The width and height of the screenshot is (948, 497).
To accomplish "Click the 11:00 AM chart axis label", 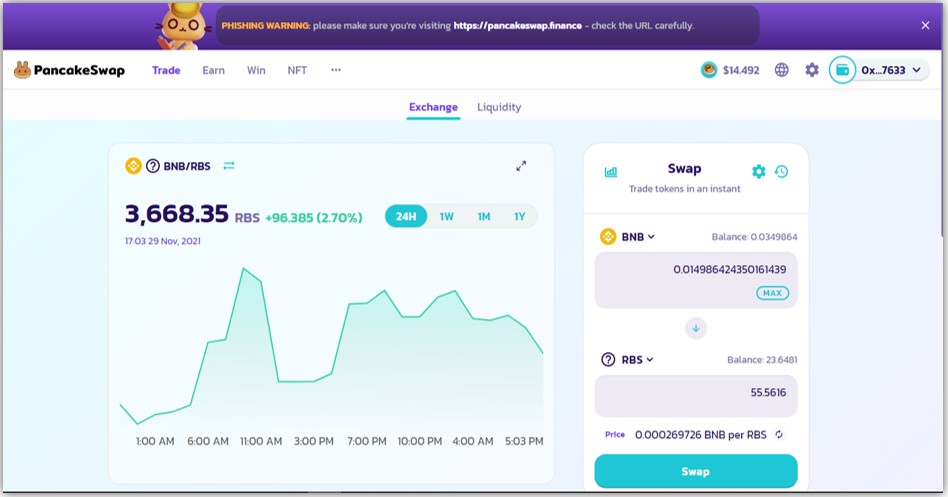I will pyautogui.click(x=261, y=441).
